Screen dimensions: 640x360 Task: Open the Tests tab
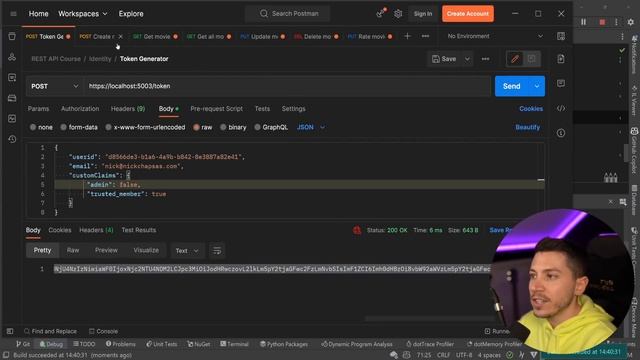click(262, 109)
